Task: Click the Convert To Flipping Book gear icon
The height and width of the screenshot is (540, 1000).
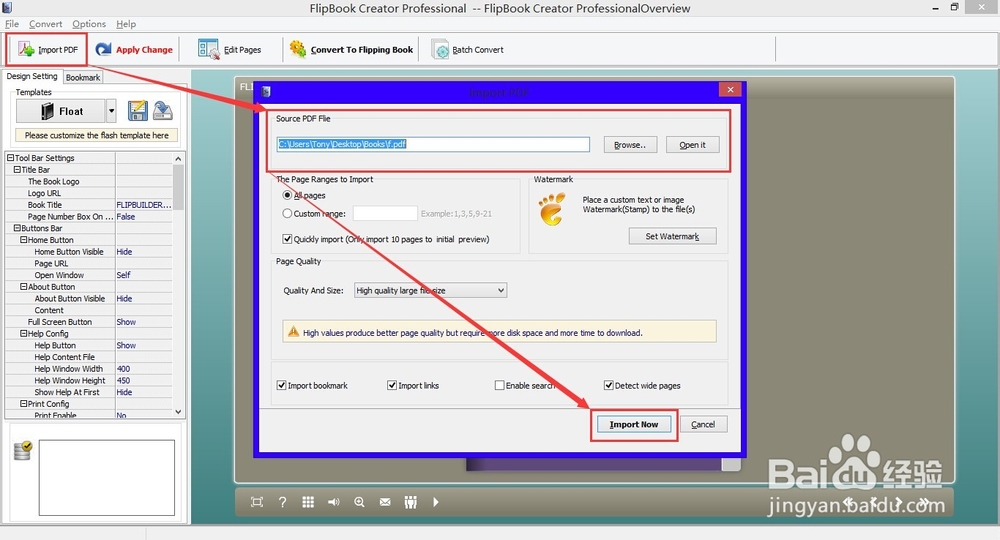Action: (298, 49)
